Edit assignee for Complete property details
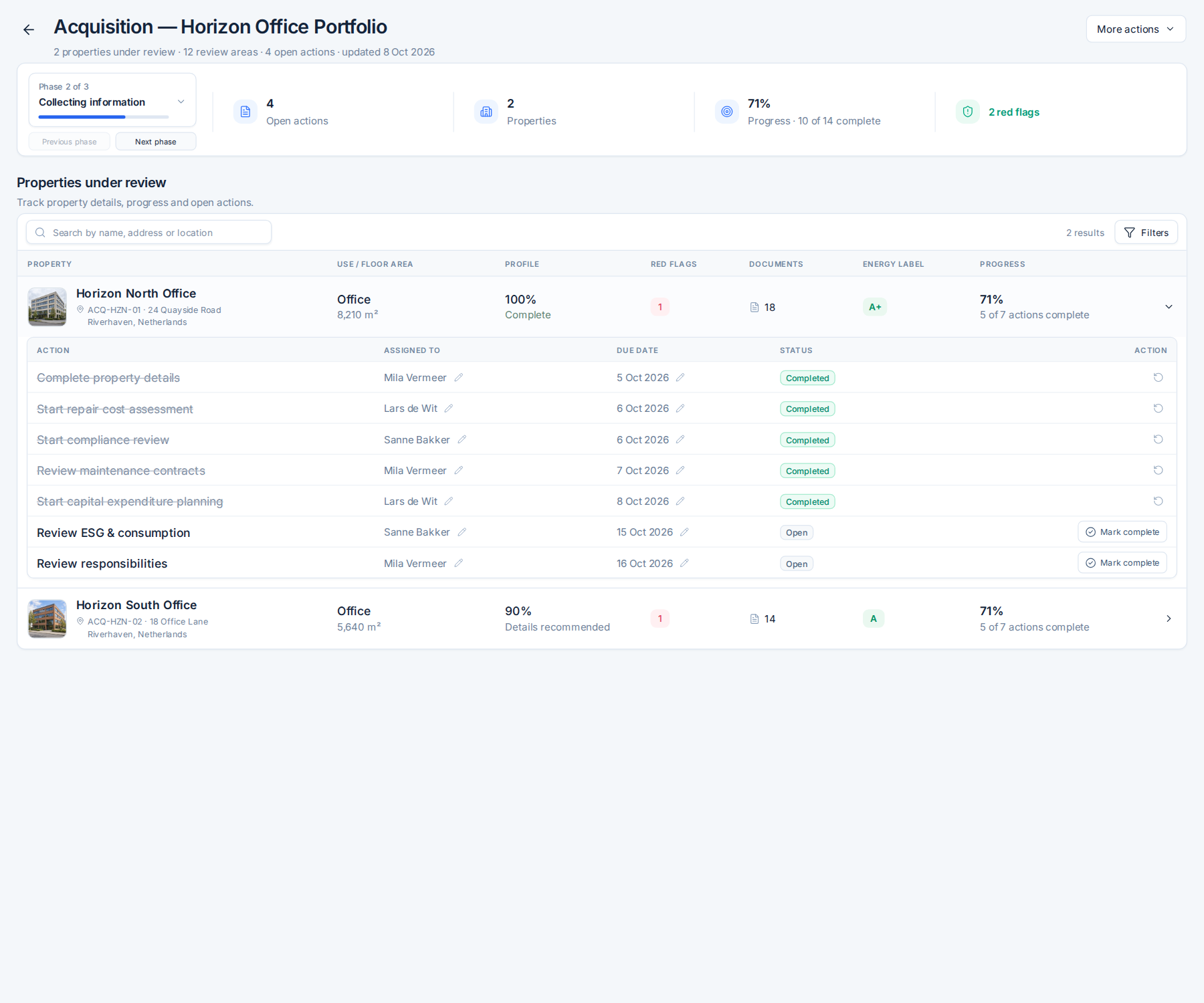The image size is (1204, 1003). pyautogui.click(x=459, y=378)
